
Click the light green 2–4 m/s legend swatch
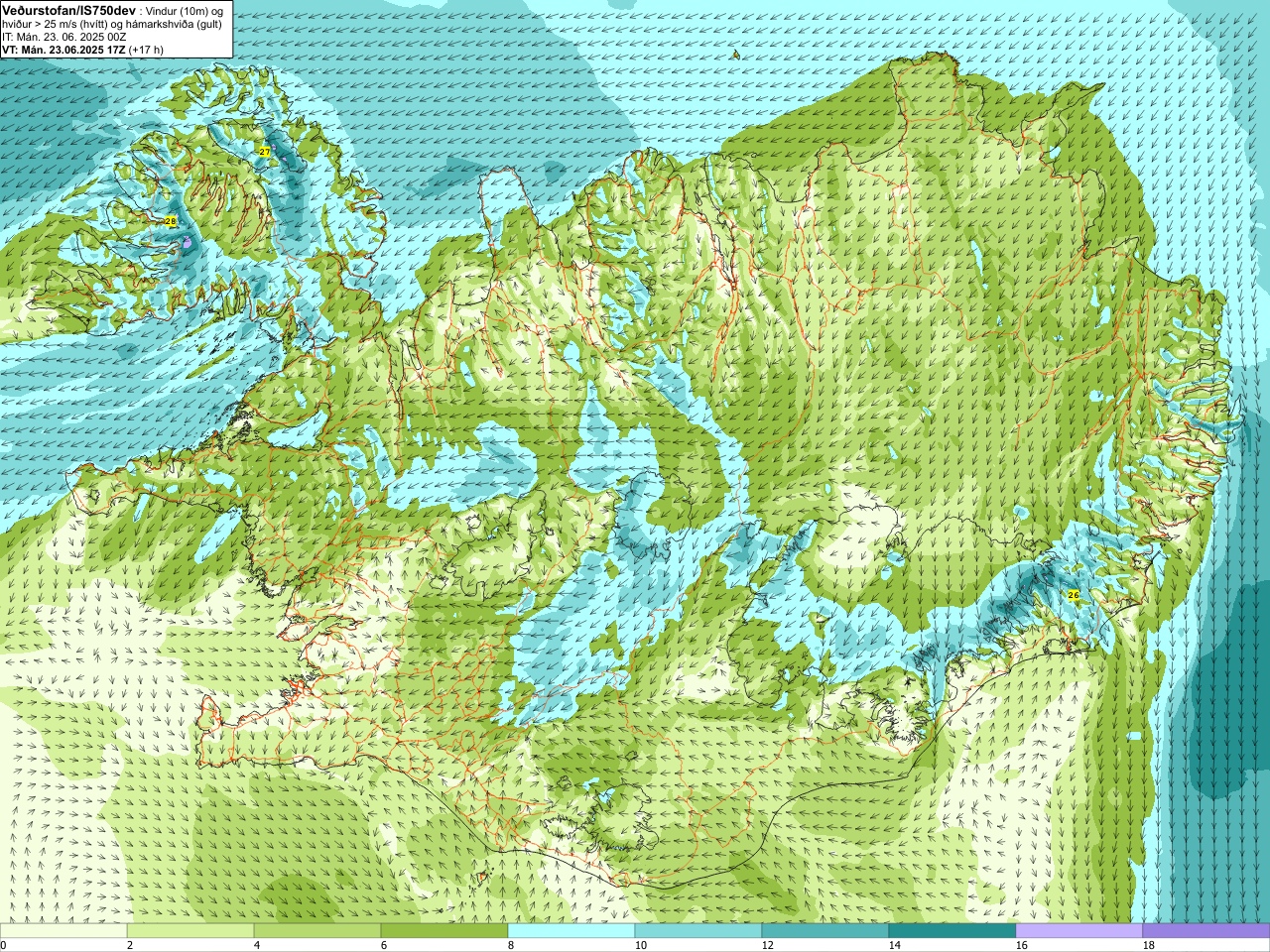point(190,931)
